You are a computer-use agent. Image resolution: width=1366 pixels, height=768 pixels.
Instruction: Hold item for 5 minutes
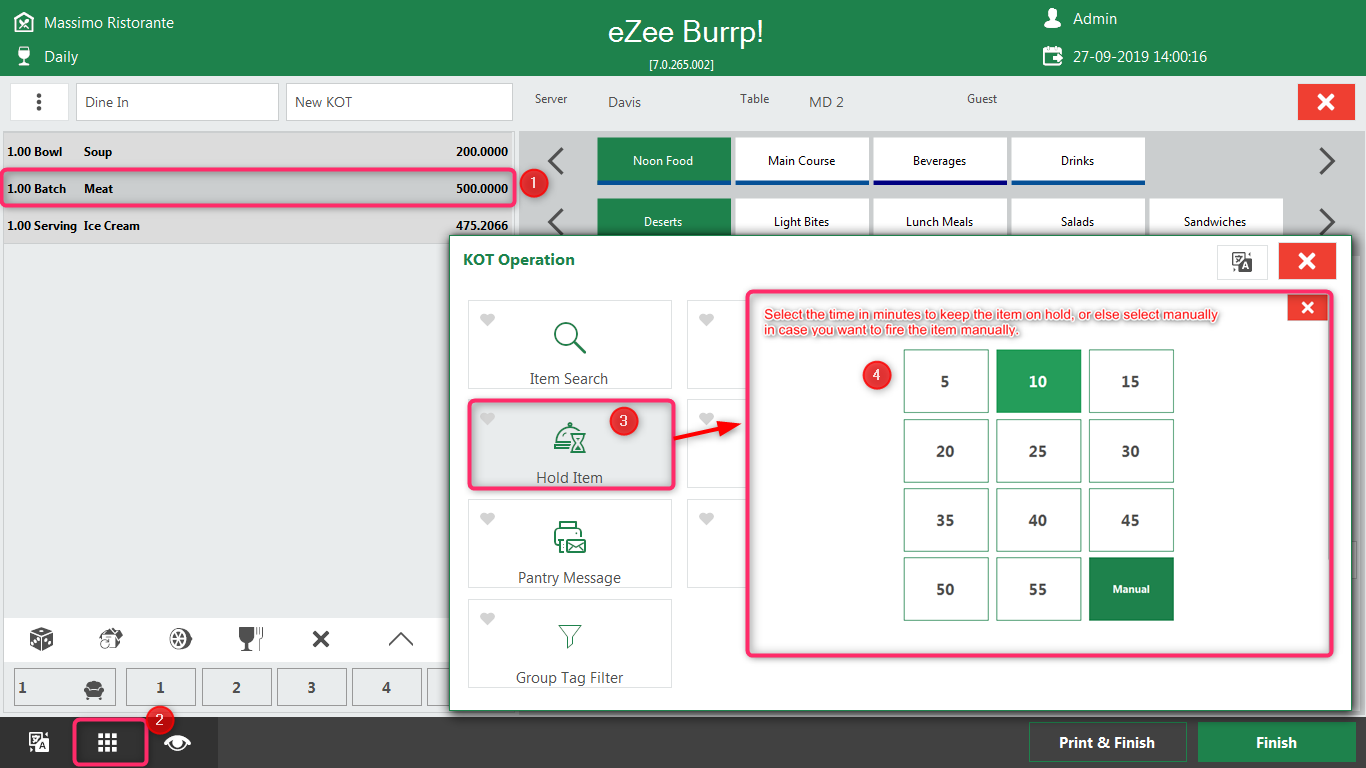946,381
